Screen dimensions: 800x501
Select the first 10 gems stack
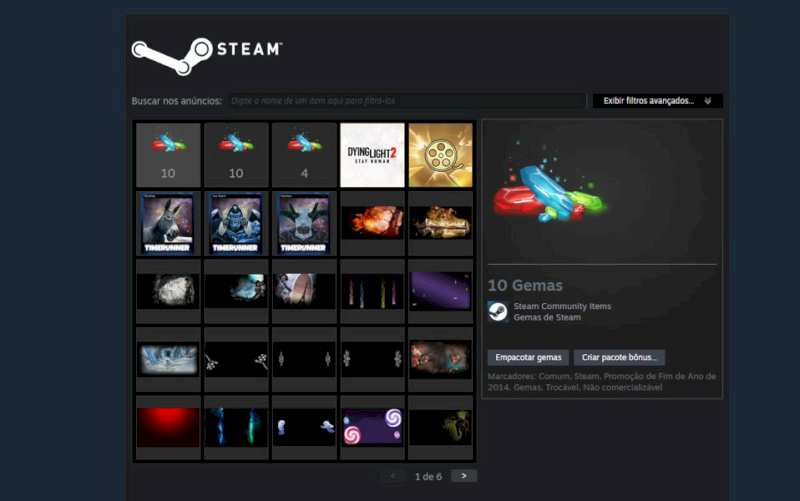[x=168, y=155]
